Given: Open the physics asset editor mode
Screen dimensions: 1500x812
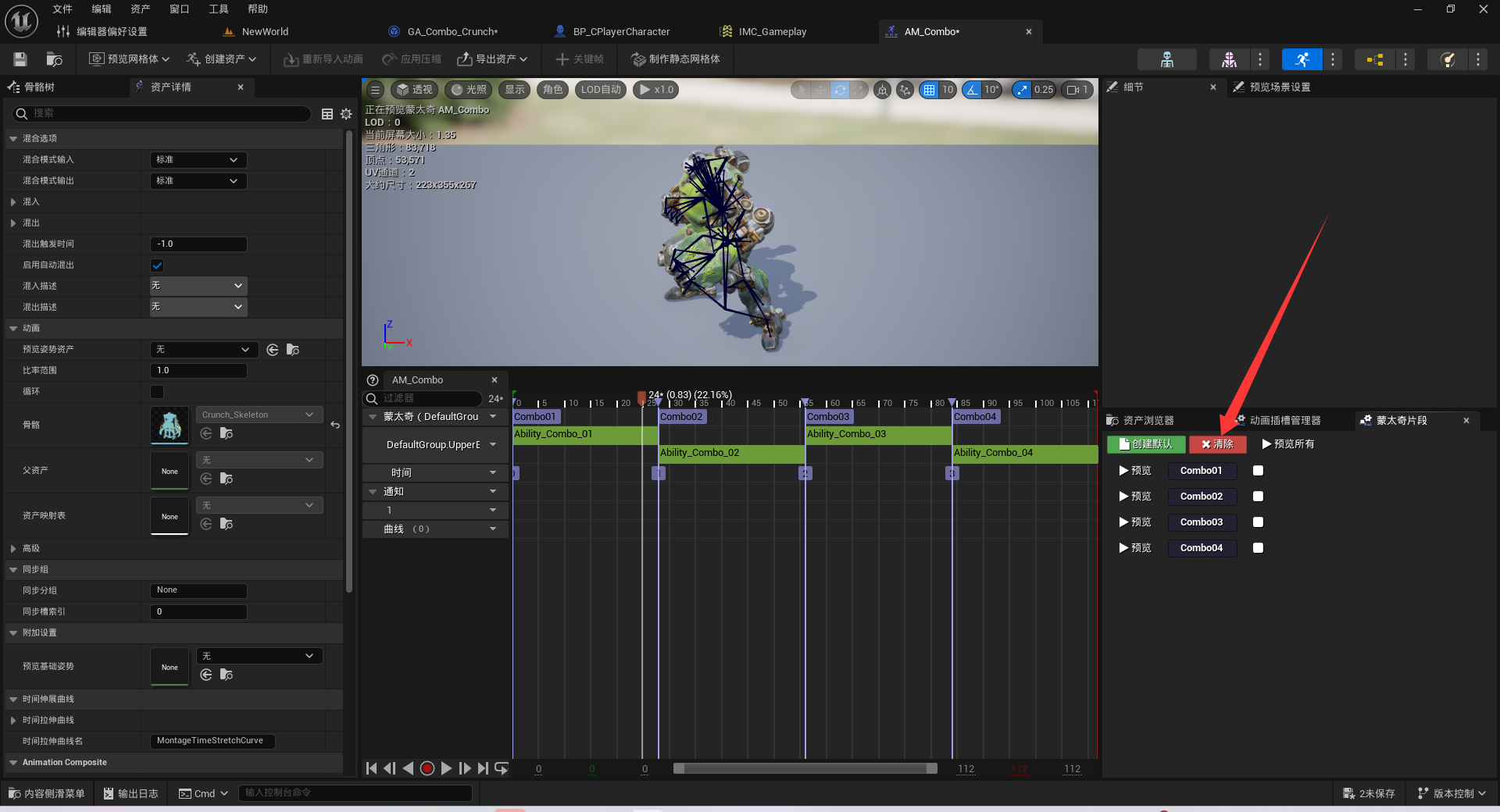Looking at the screenshot, I should tap(1448, 59).
